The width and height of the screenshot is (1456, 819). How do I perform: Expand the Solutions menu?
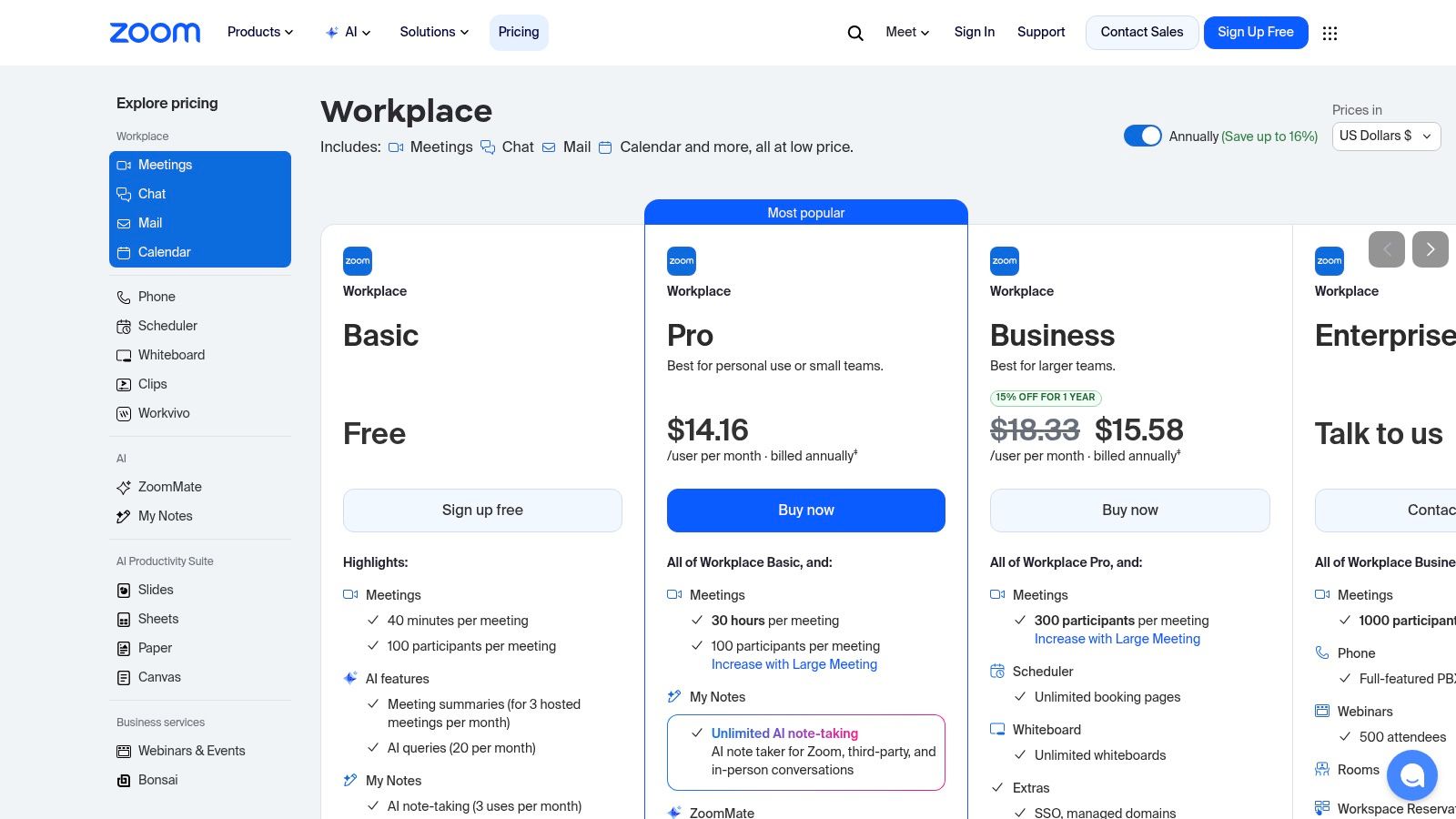coord(434,32)
